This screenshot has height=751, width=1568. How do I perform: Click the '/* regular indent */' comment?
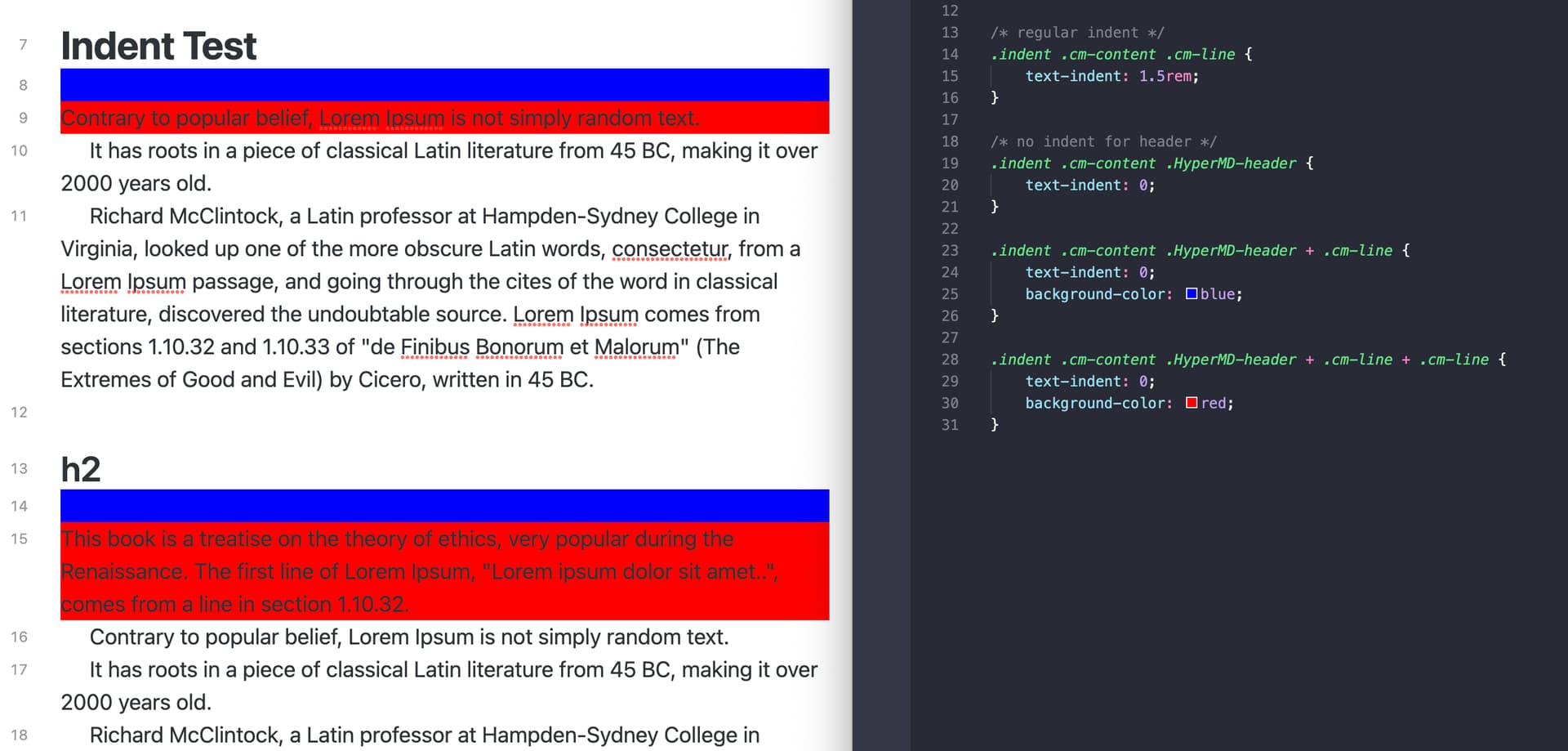[1077, 33]
